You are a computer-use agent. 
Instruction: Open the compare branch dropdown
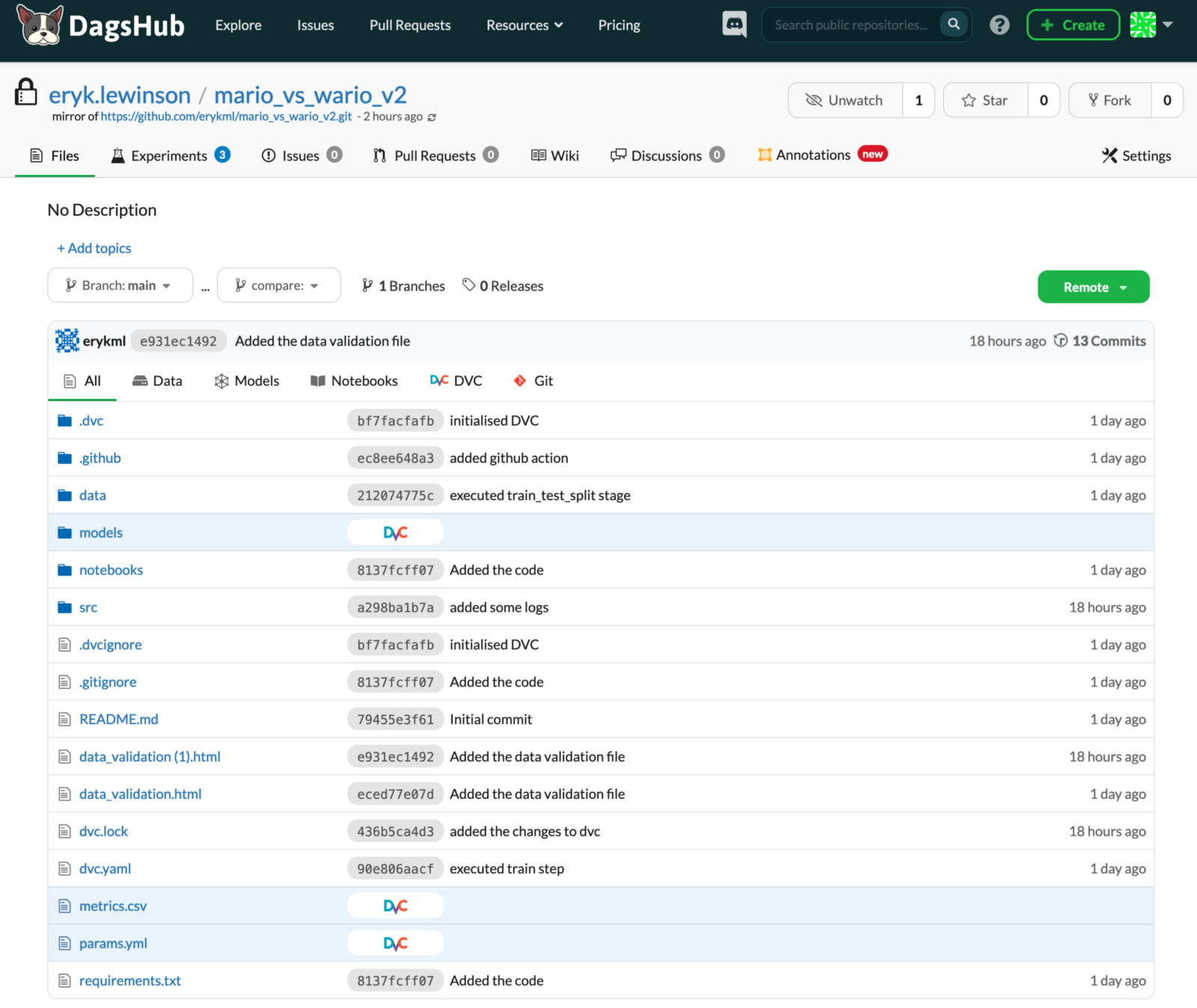[278, 286]
